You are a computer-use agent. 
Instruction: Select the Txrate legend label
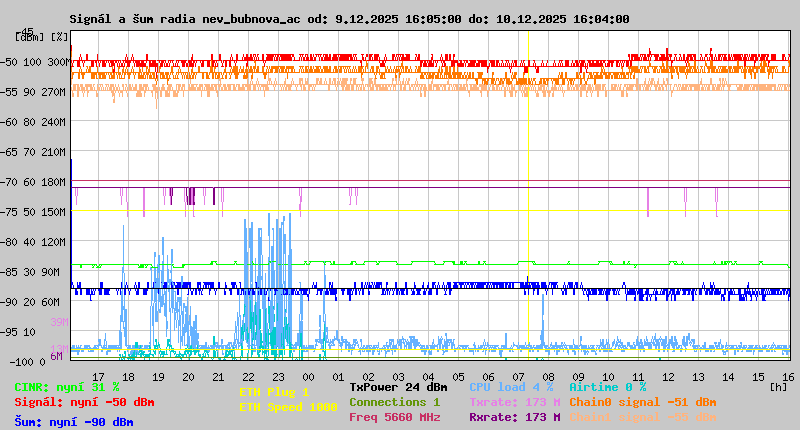tap(514, 402)
